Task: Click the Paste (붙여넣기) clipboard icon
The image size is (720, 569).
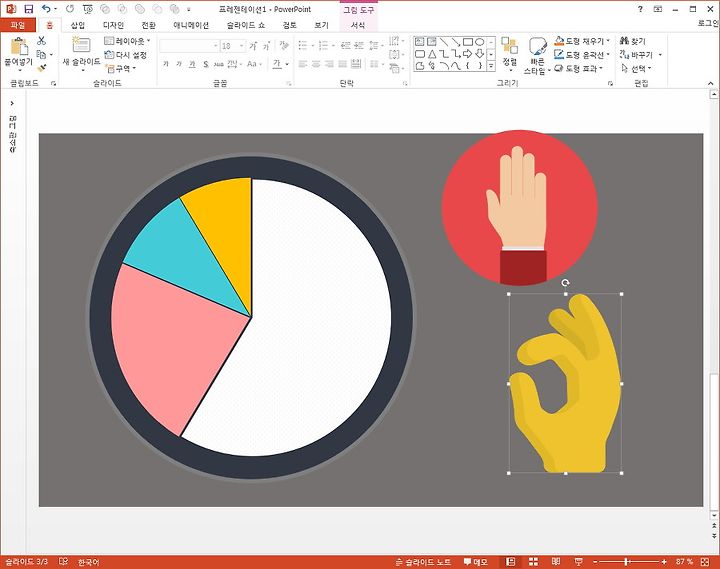Action: [x=19, y=47]
